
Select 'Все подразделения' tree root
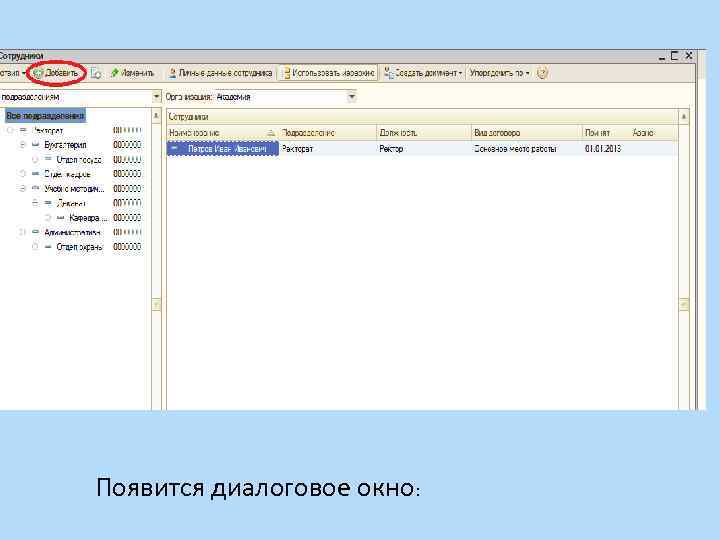pyautogui.click(x=45, y=116)
